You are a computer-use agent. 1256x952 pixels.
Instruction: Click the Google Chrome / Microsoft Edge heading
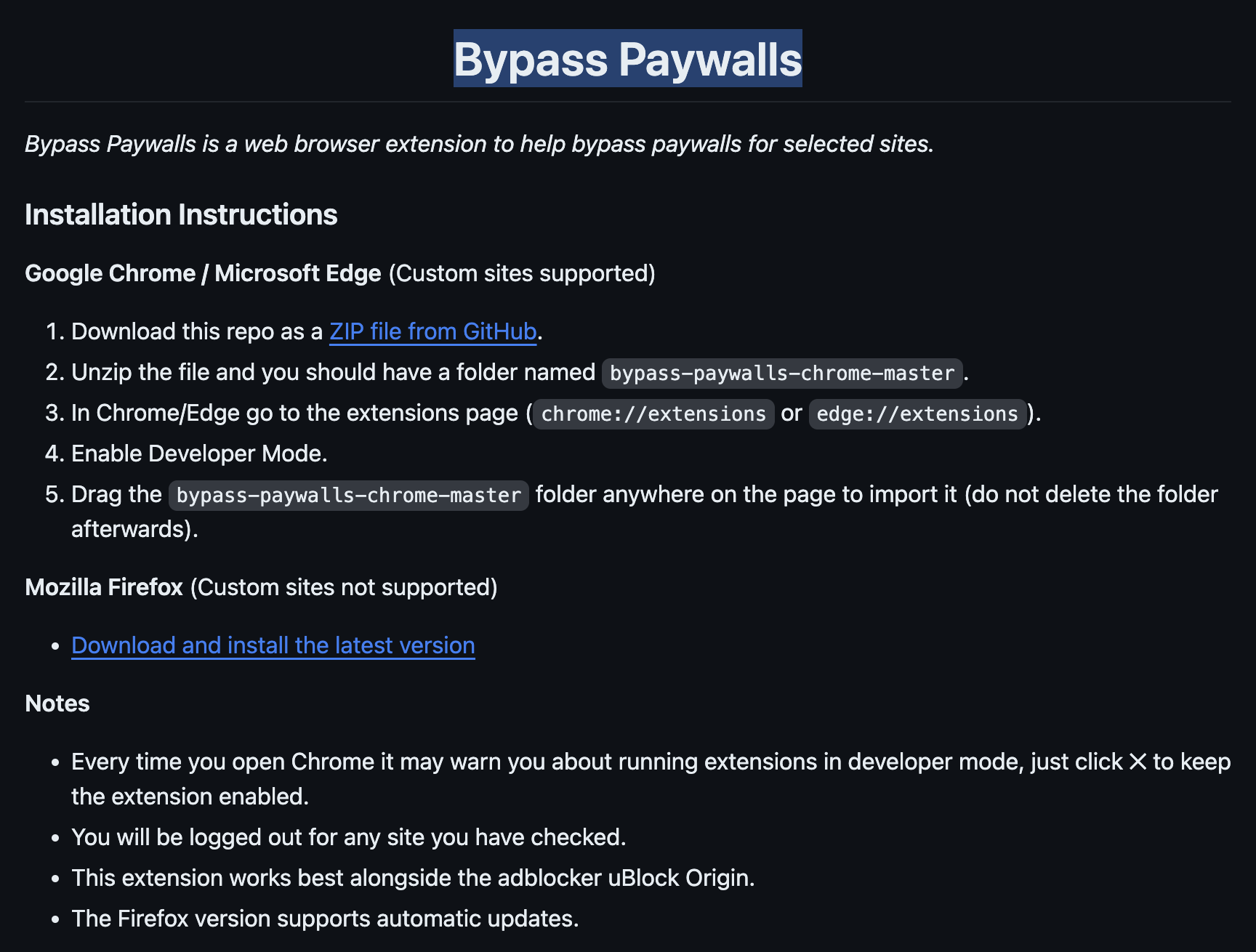203,273
